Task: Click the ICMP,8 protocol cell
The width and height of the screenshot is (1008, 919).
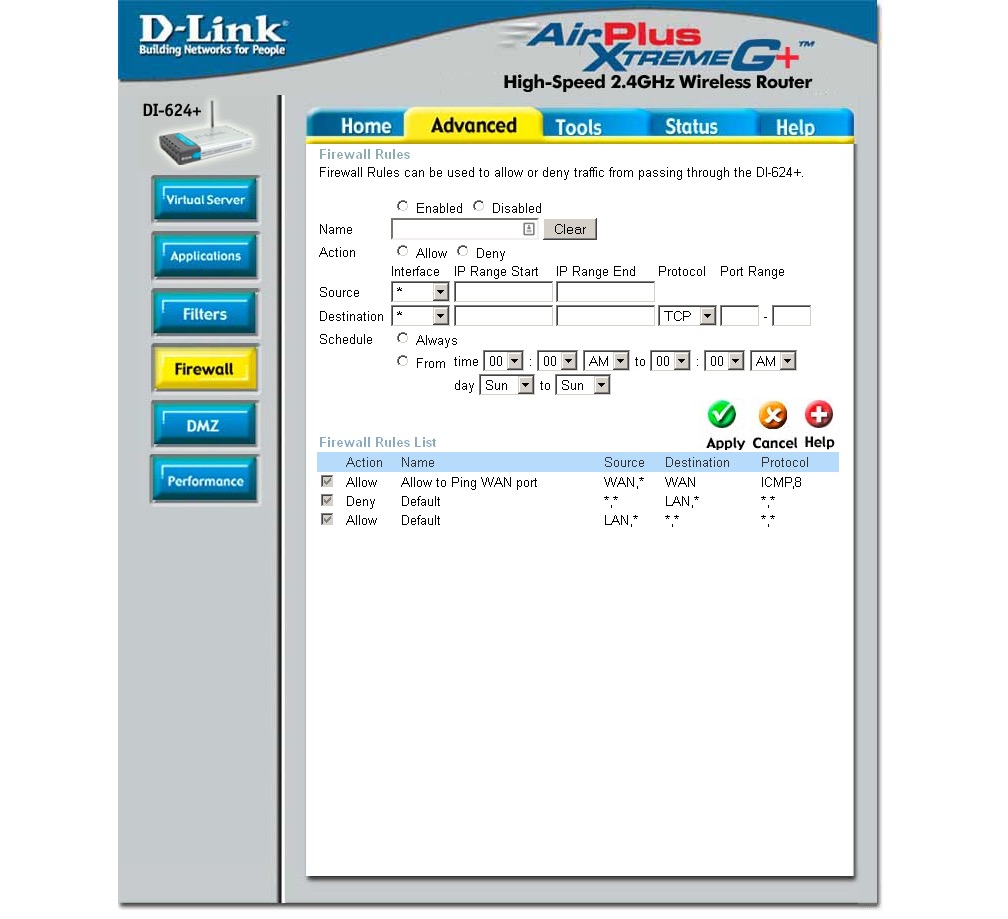Action: (781, 482)
